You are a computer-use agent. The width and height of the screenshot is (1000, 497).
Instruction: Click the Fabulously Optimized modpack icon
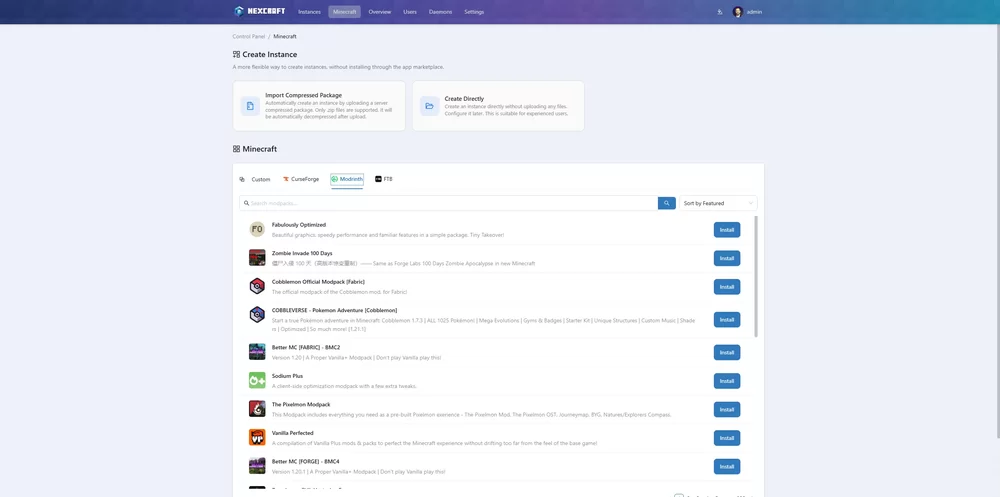tap(257, 229)
